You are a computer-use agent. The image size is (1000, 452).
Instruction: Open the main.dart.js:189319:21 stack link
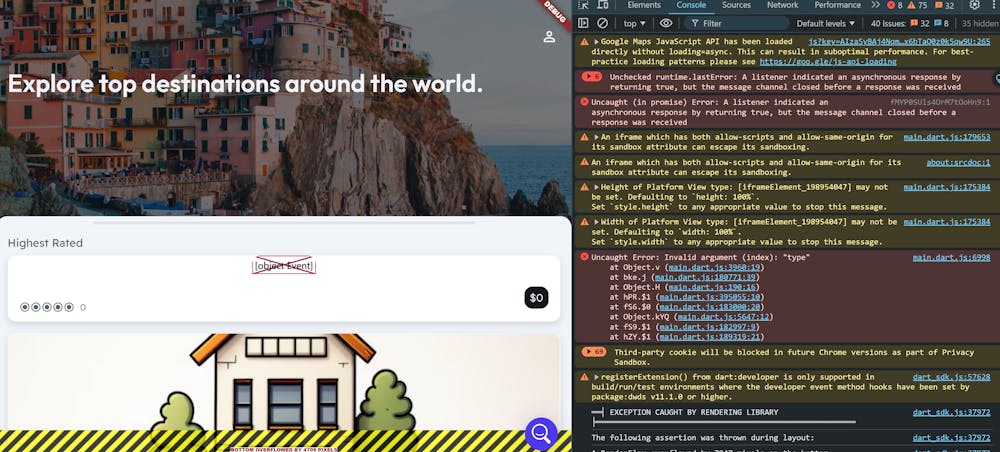click(x=709, y=337)
